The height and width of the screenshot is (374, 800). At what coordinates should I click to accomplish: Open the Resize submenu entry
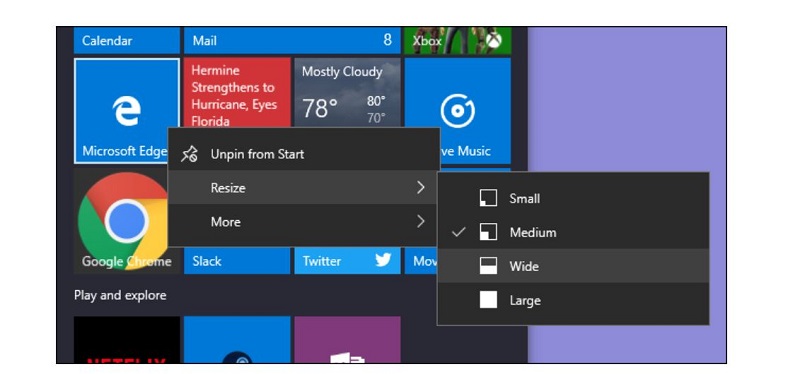[x=304, y=188]
